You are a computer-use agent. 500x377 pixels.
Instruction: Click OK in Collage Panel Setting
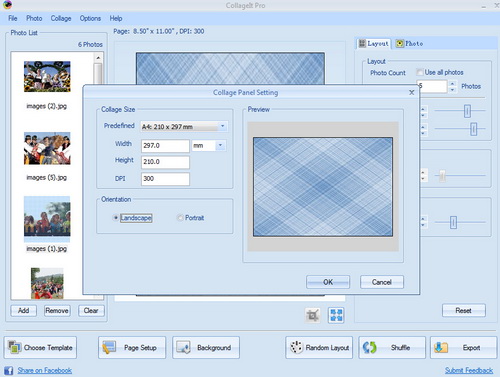[x=328, y=282]
